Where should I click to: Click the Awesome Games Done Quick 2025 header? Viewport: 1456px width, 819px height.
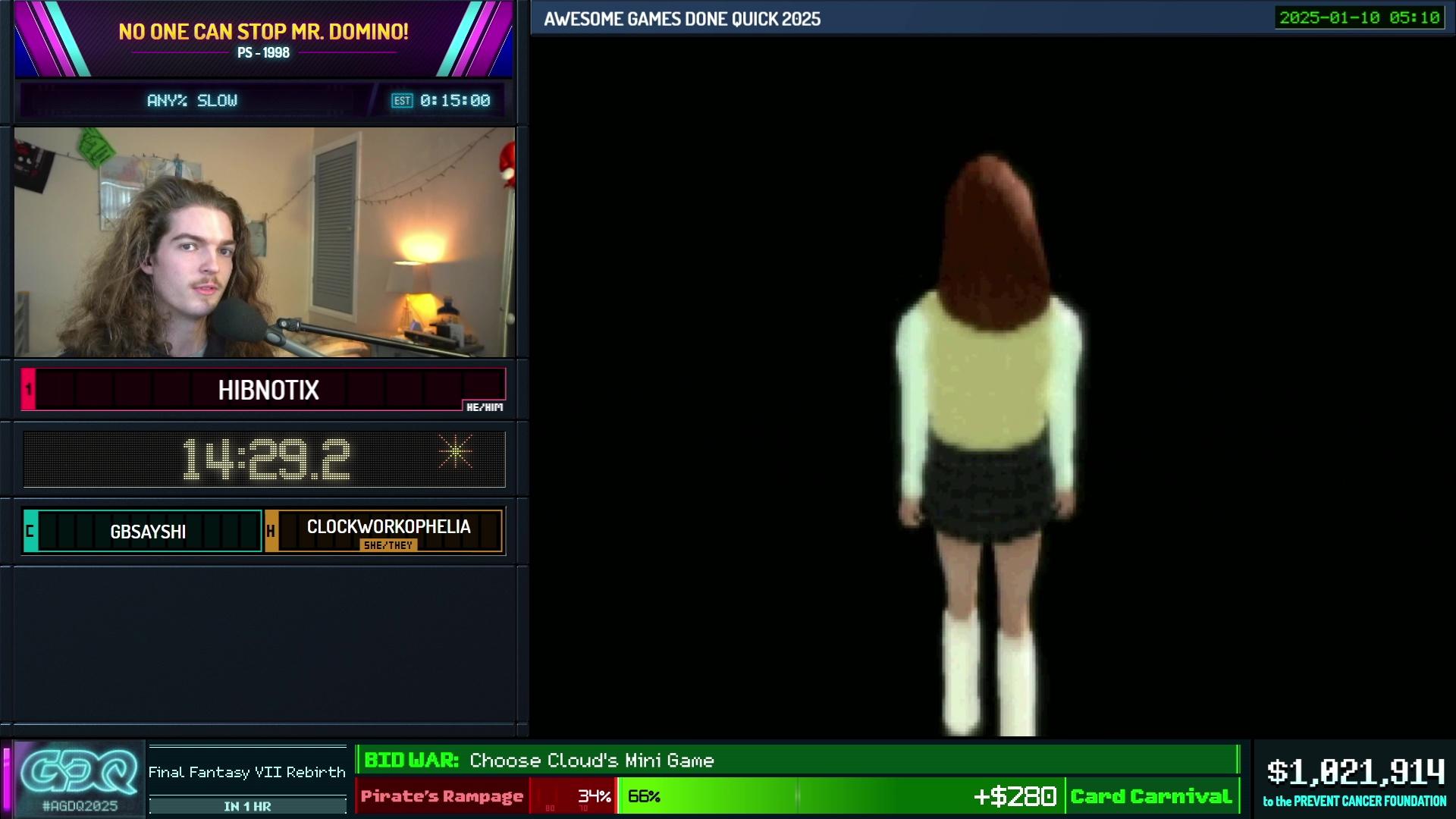click(682, 19)
